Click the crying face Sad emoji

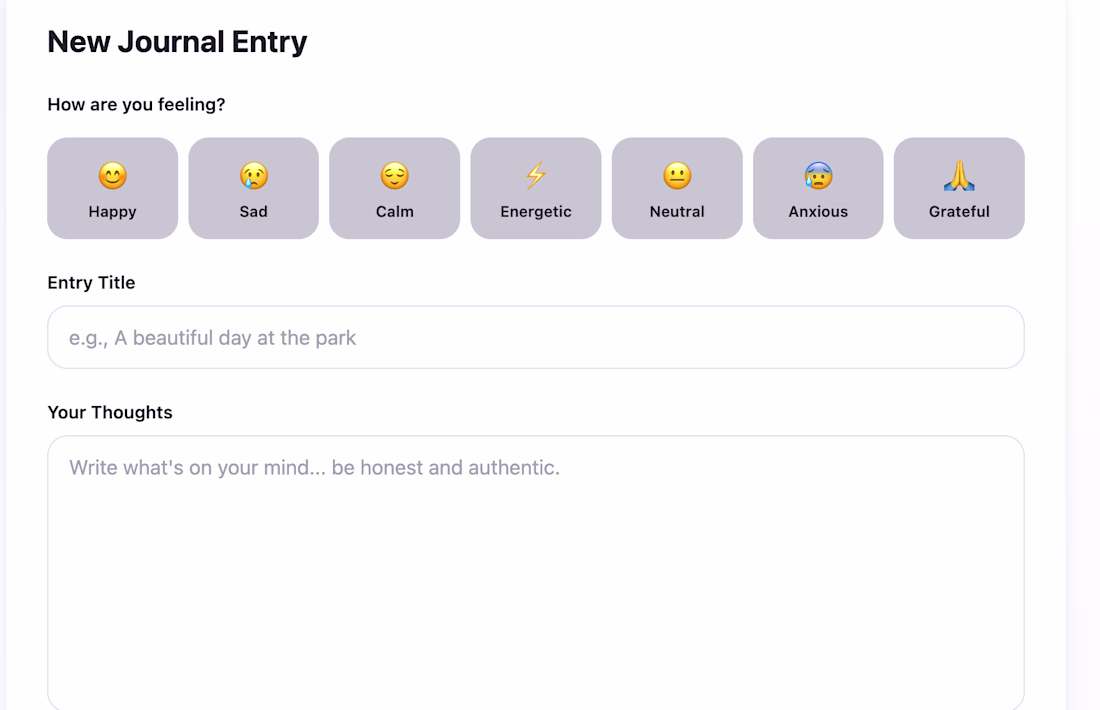tap(253, 175)
